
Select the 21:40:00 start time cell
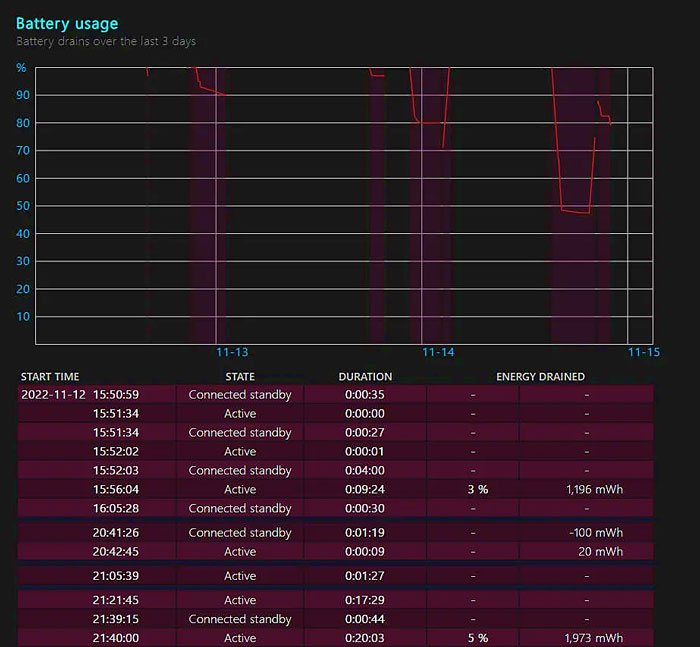pos(116,638)
